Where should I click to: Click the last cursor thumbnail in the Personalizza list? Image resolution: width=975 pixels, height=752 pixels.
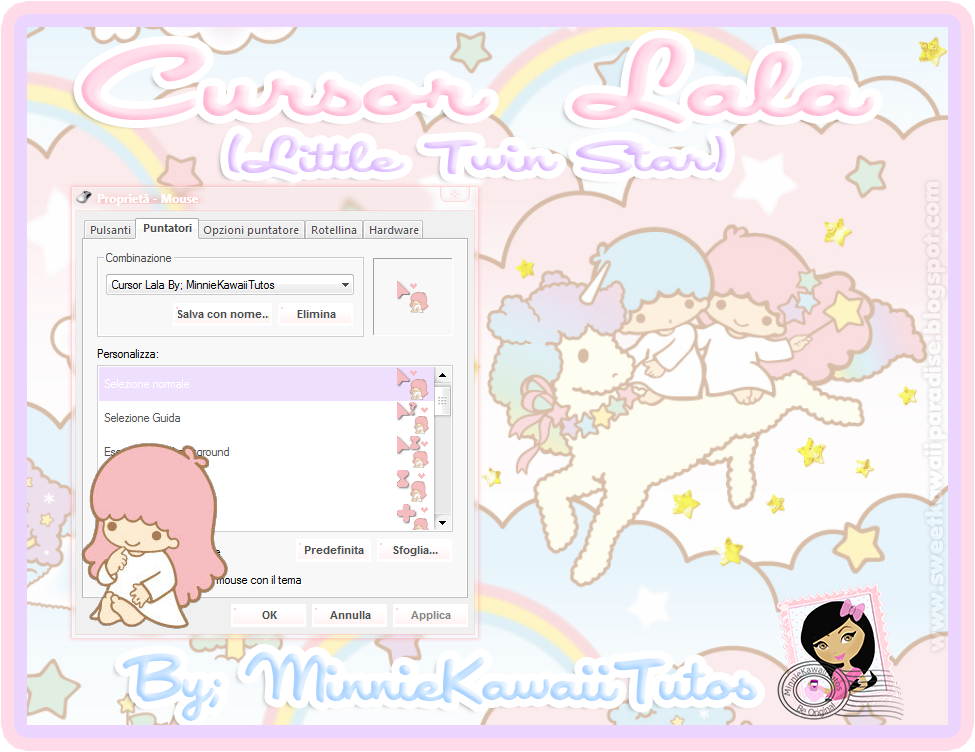pos(413,515)
